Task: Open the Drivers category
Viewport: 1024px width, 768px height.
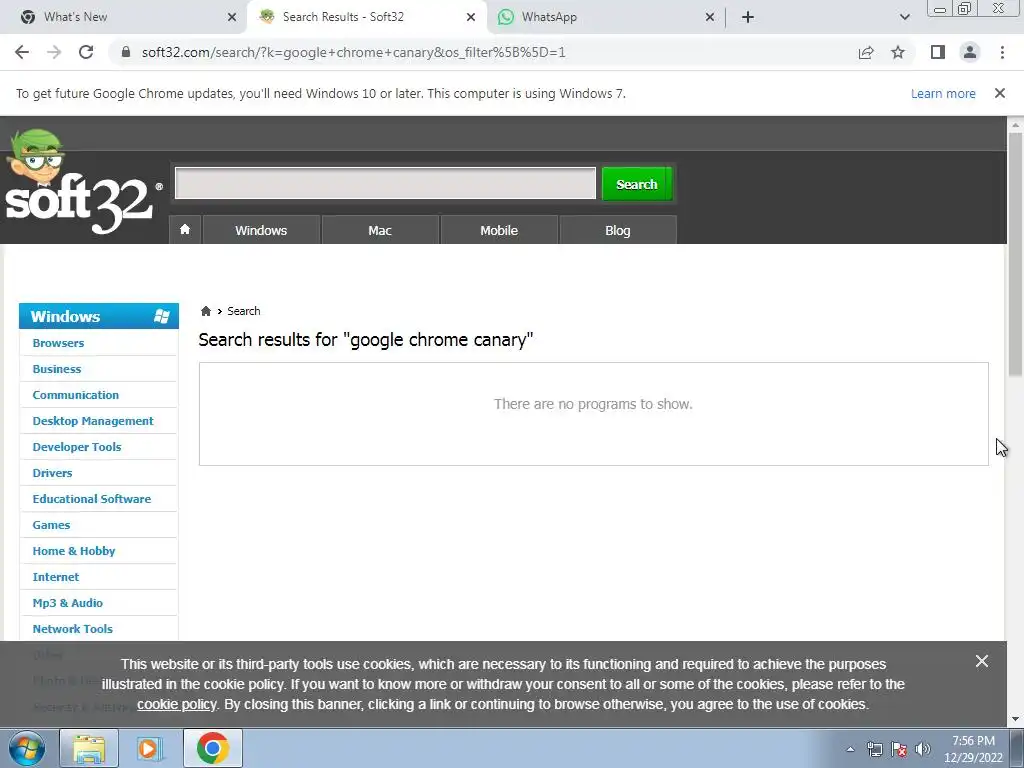Action: pos(52,473)
